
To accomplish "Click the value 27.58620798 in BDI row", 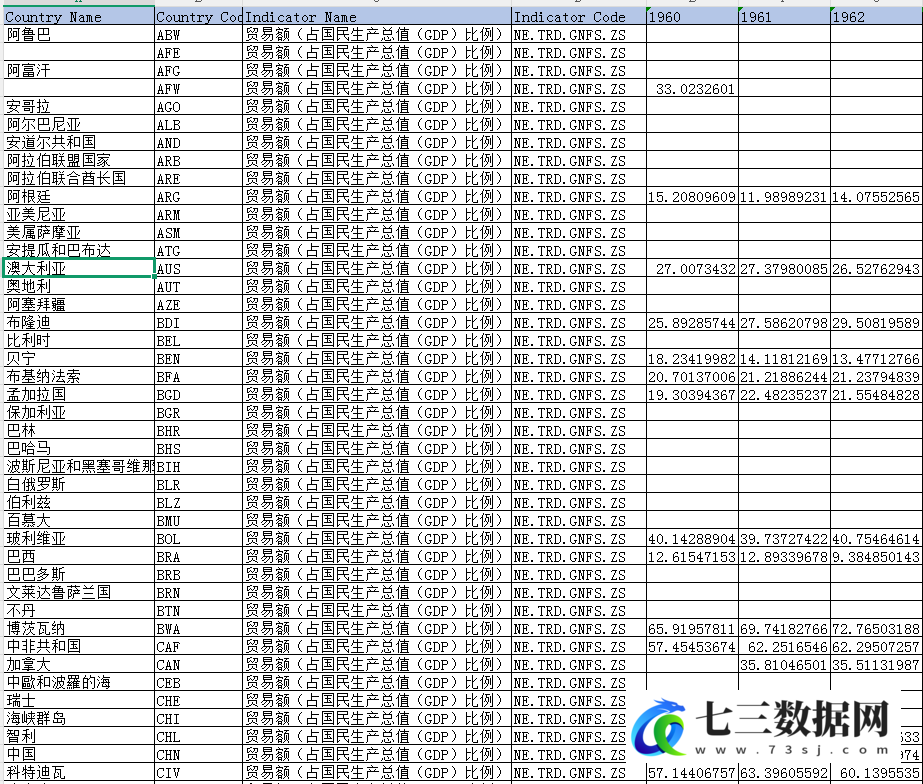I will point(785,323).
